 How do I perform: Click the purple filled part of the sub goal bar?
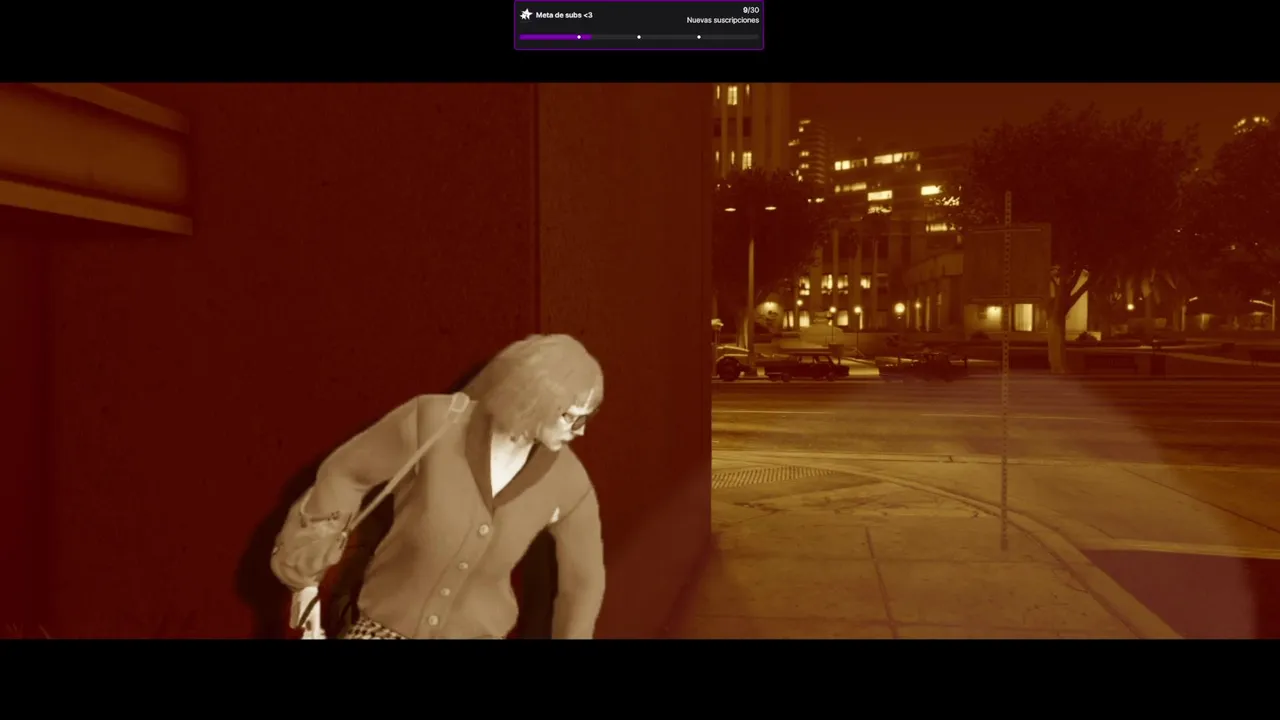point(555,37)
